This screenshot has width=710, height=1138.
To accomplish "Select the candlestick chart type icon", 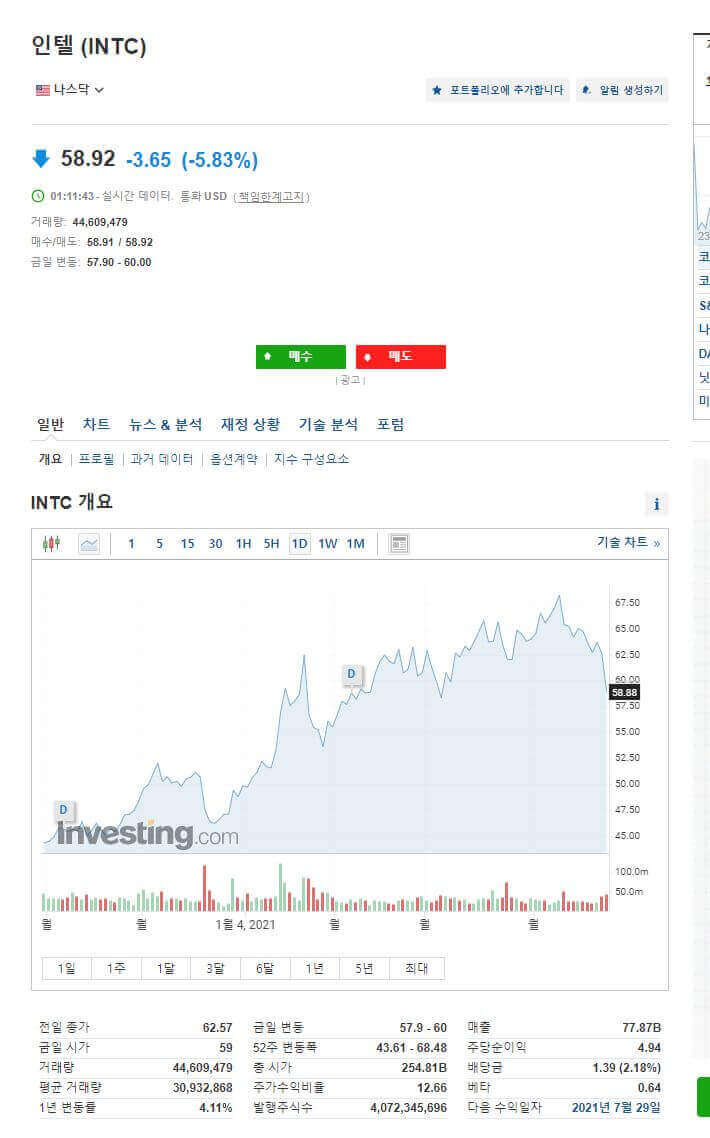I will [52, 544].
